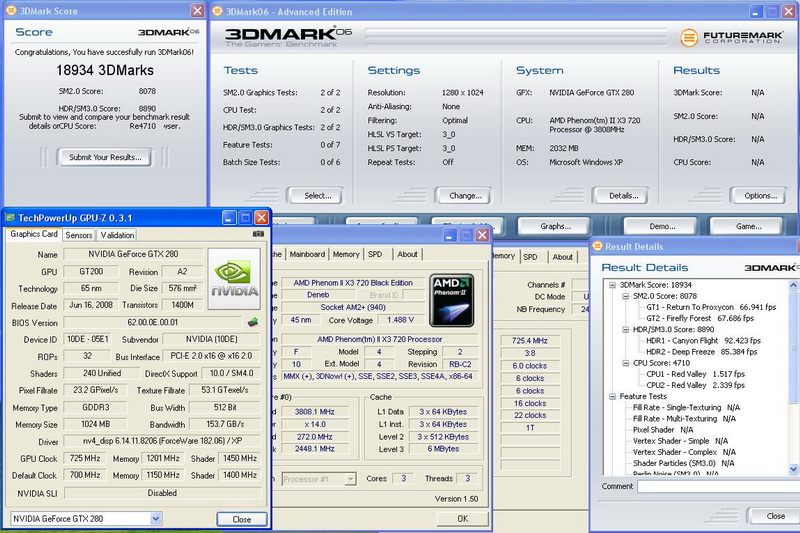Switch to the Sensors tab in GPU-Z
This screenshot has width=800, height=533.
pyautogui.click(x=79, y=235)
